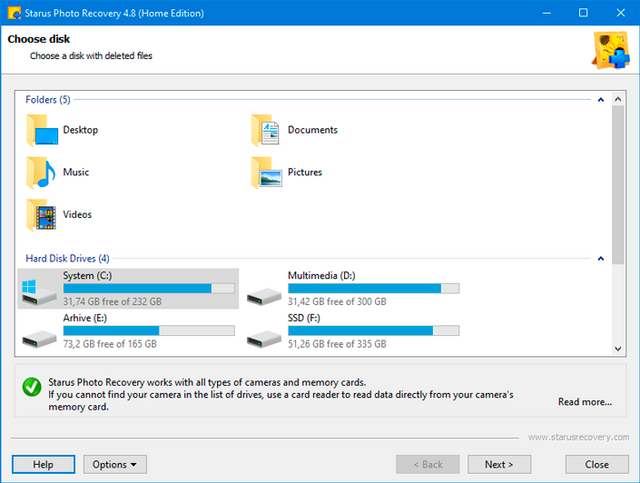The height and width of the screenshot is (483, 640).
Task: Click the green checkmark info icon
Action: tap(32, 387)
